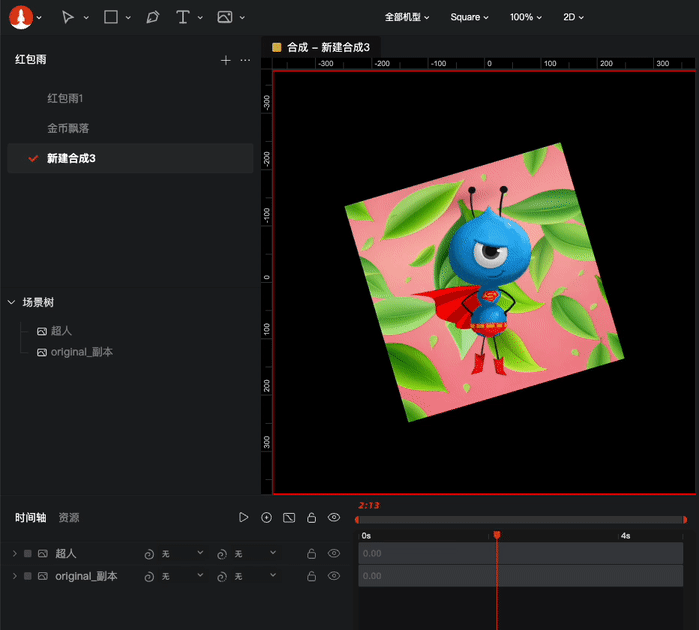The height and width of the screenshot is (630, 699).
Task: Click the 超人 scene tree image icon
Action: [x=42, y=331]
